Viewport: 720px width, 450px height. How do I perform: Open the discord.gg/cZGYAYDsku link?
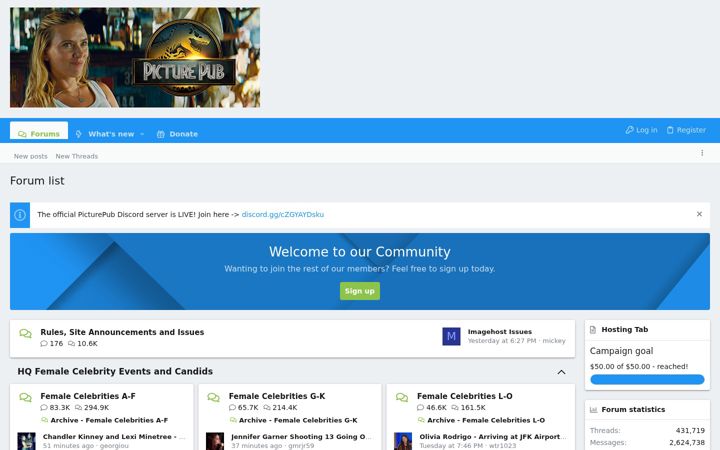pos(283,214)
